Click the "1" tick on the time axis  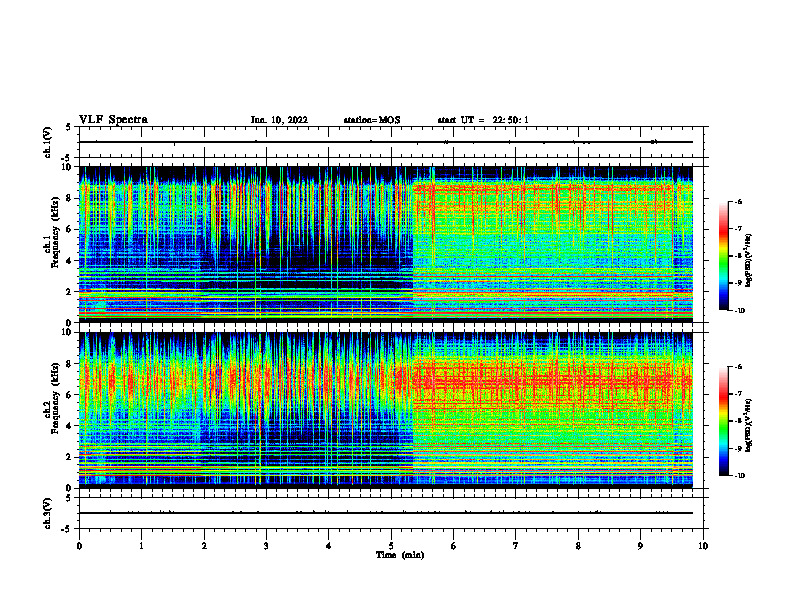tap(142, 546)
